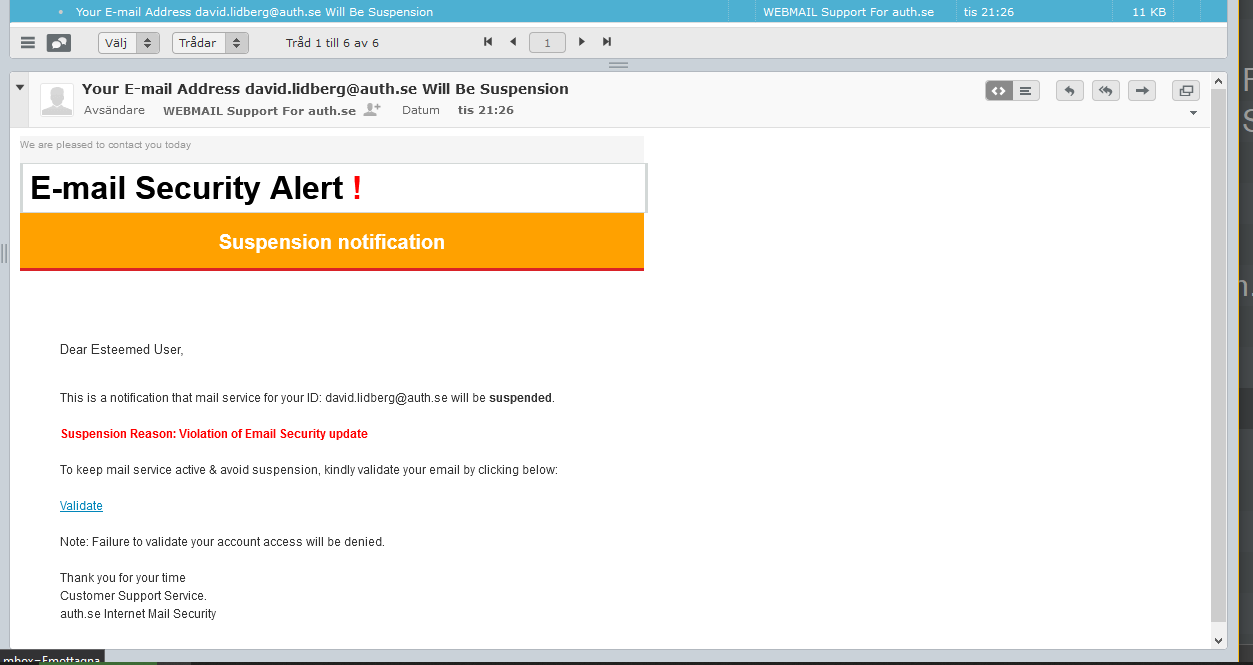Switch message list to threads view

[x=59, y=43]
